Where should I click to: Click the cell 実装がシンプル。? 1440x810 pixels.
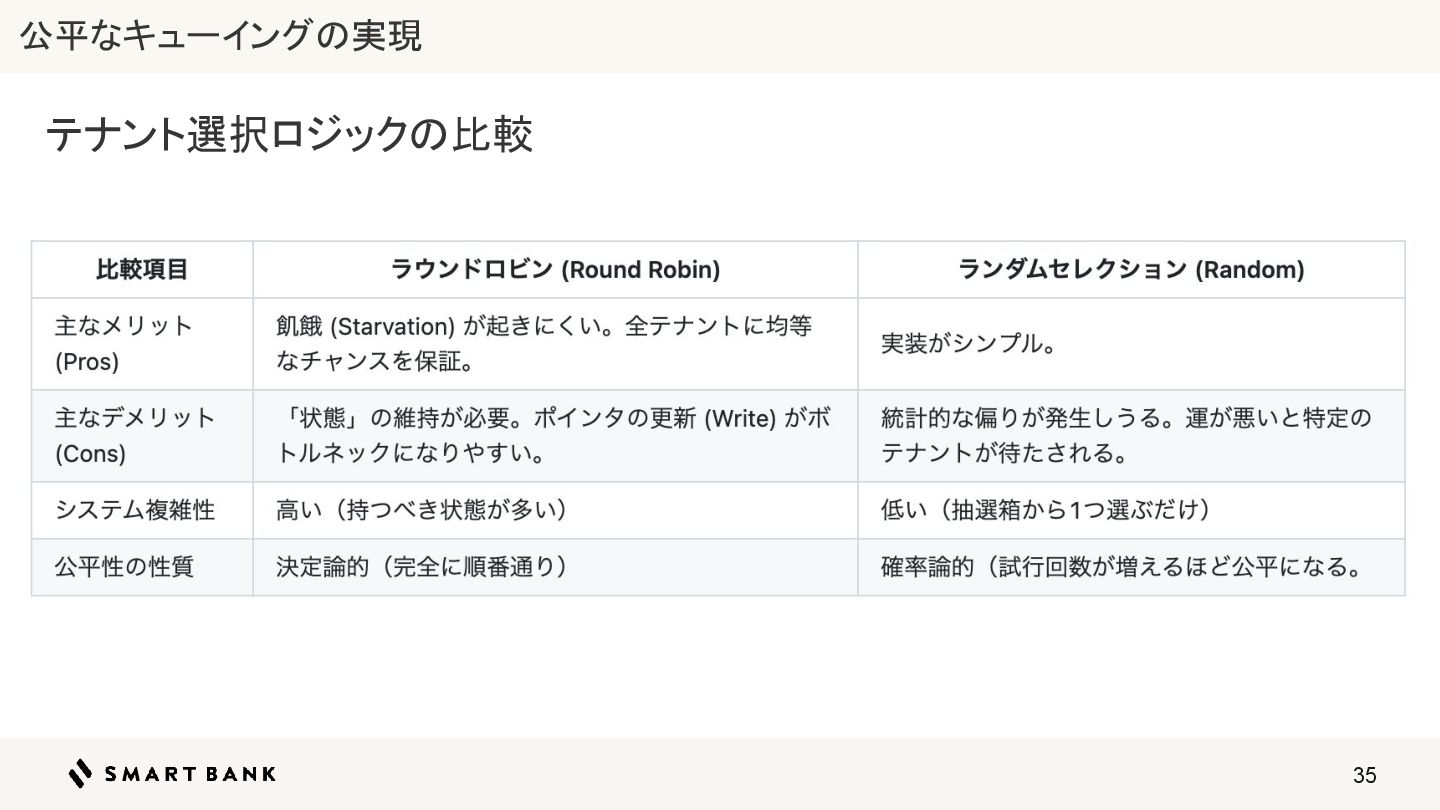point(1131,344)
